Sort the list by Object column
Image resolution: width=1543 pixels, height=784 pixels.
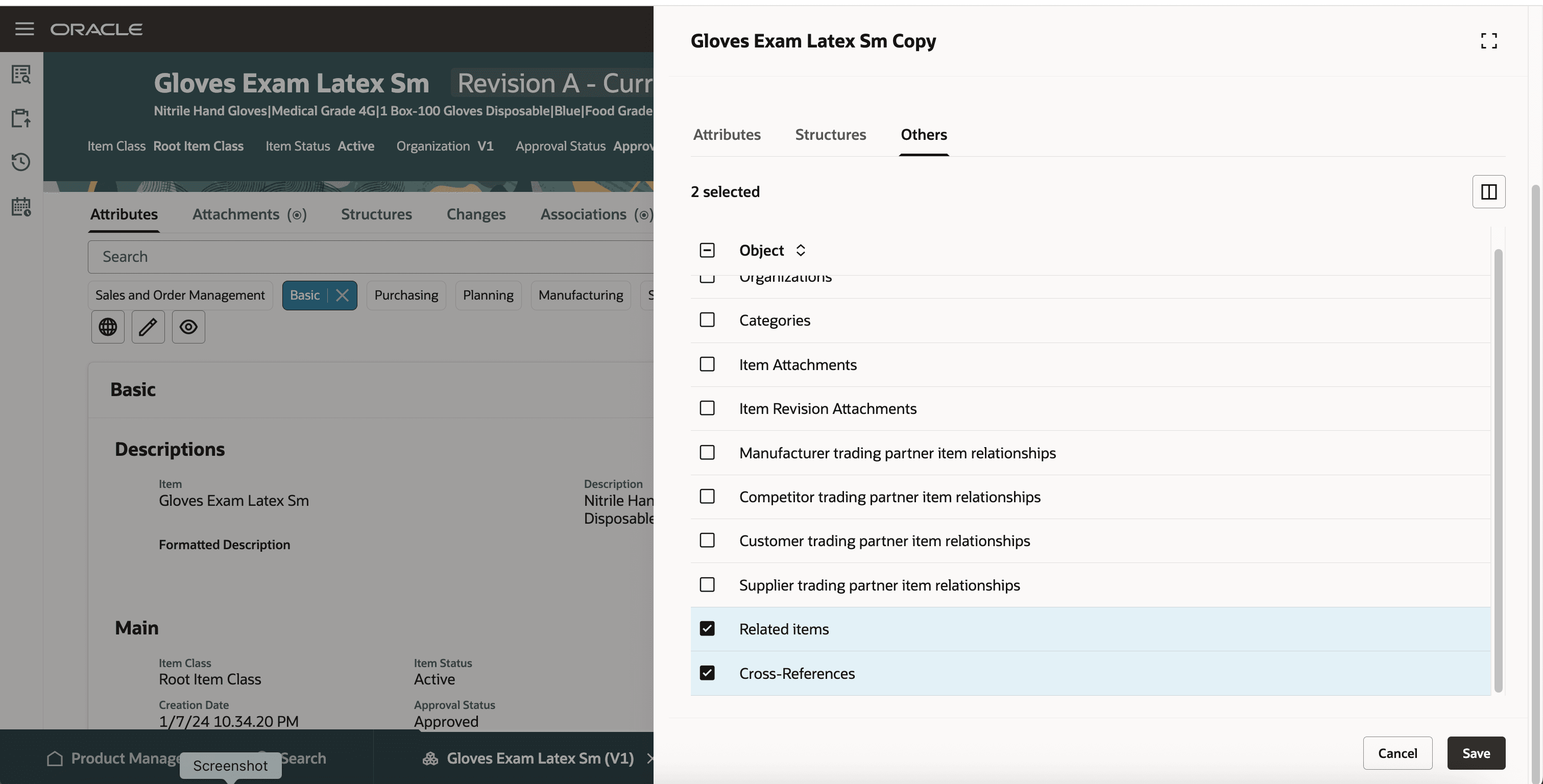tap(800, 250)
